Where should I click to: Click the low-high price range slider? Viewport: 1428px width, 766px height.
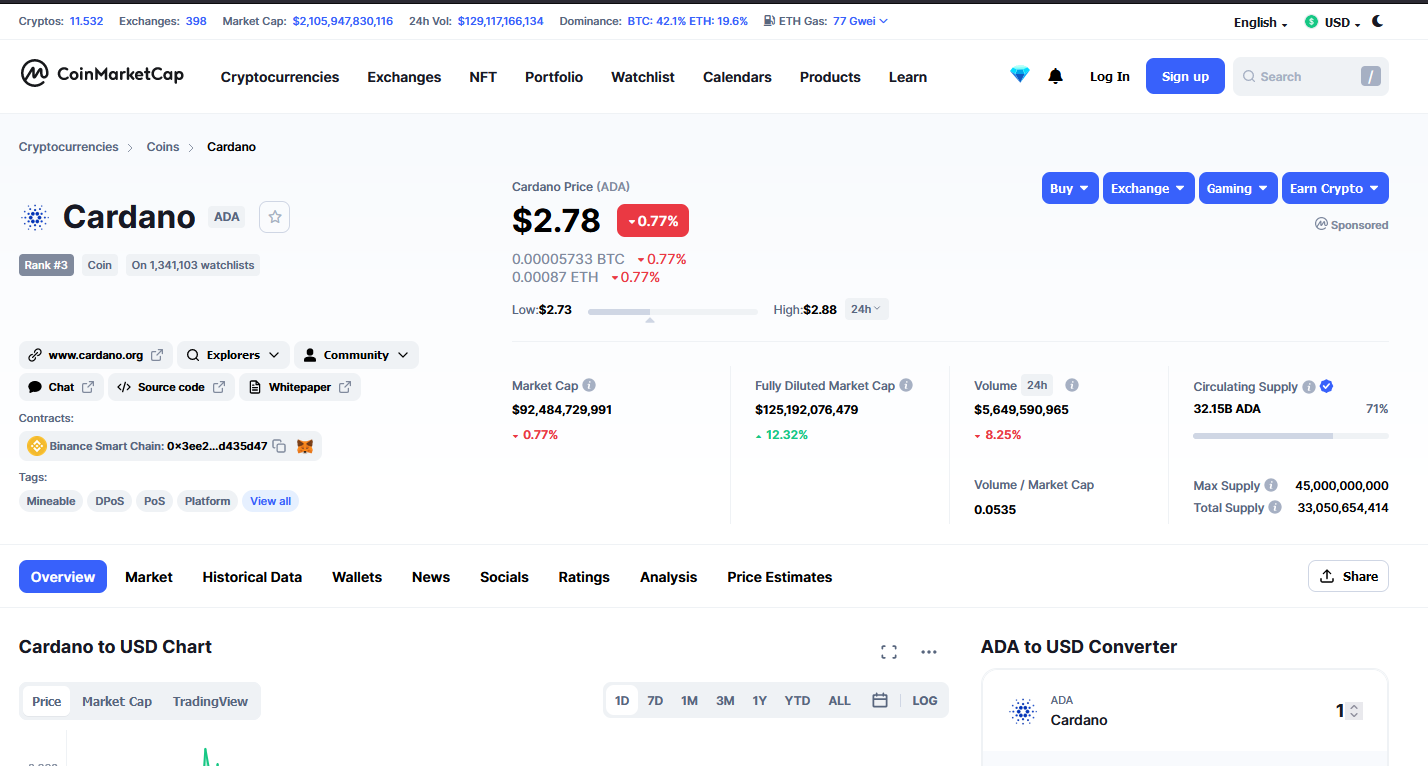672,312
